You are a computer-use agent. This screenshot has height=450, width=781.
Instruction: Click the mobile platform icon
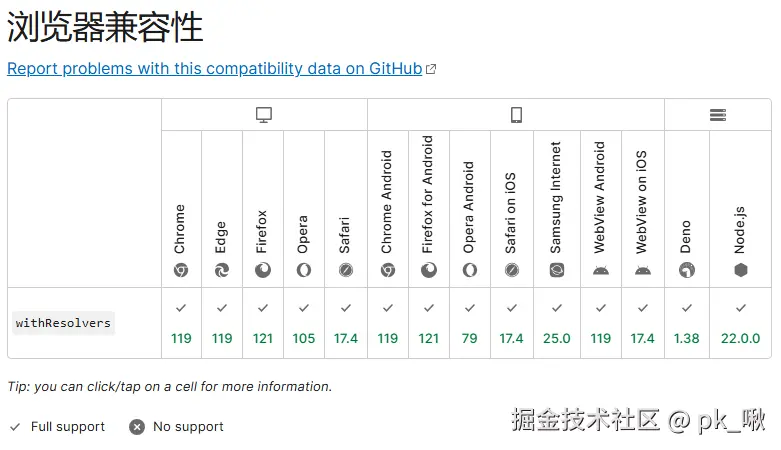click(x=516, y=115)
